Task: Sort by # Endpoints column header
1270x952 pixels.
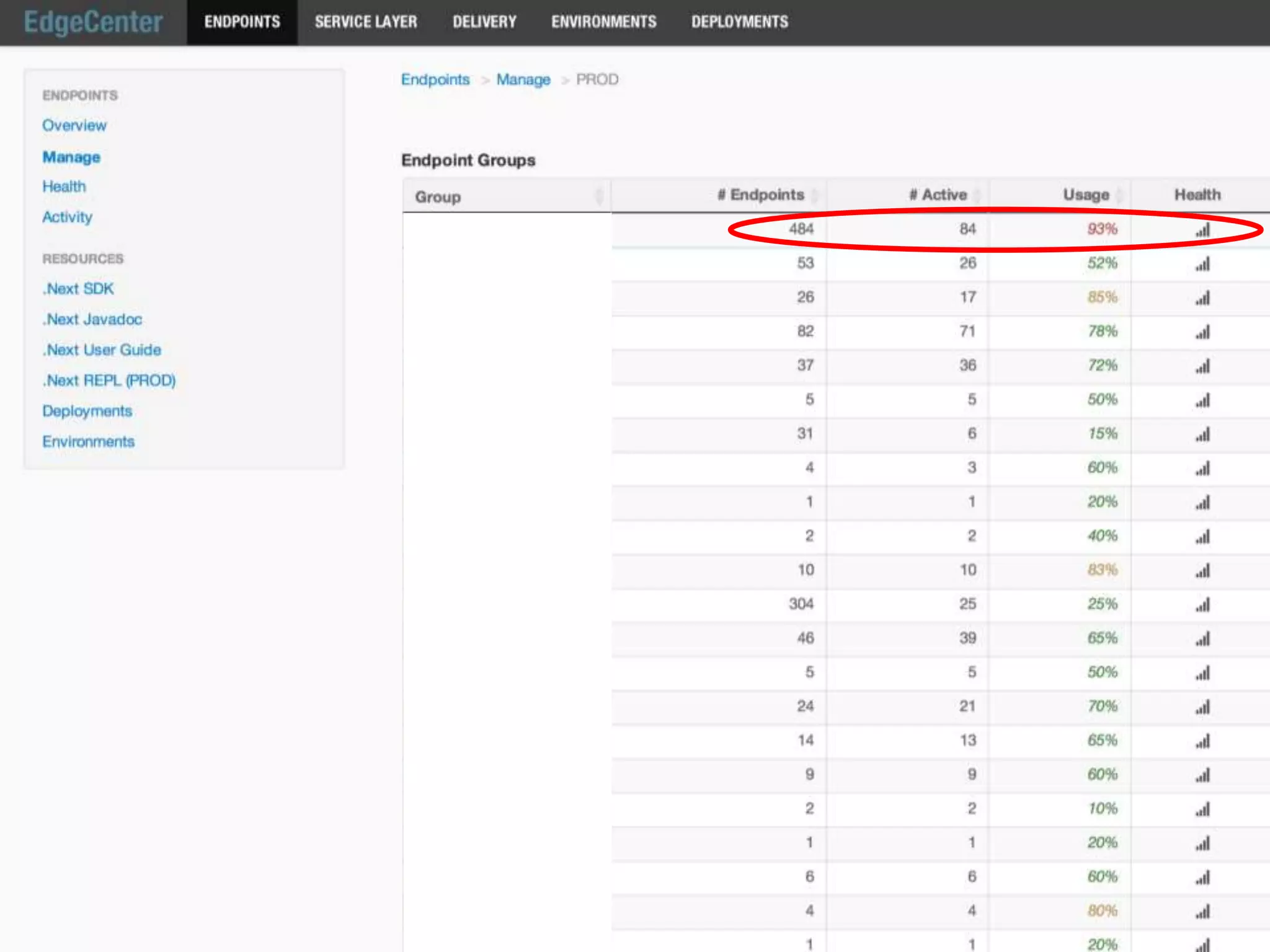Action: click(x=760, y=195)
